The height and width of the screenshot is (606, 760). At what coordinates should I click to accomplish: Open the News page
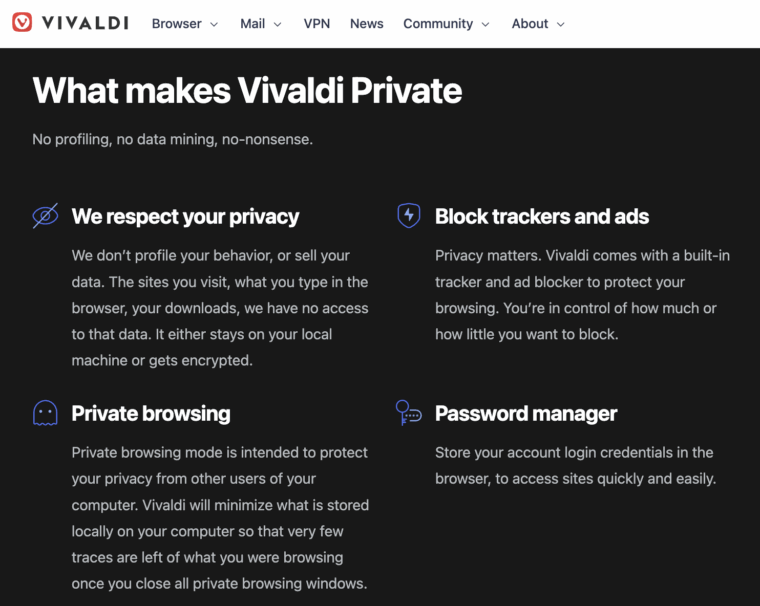(367, 23)
